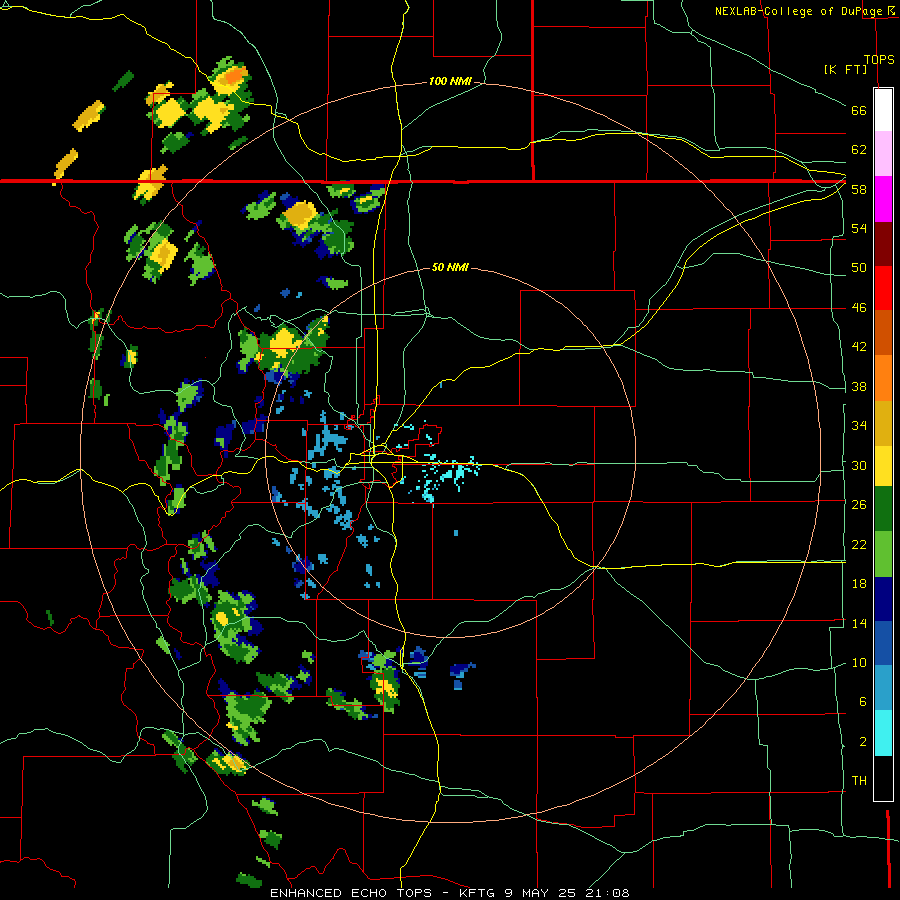Select the magenta legend swatch near 58

click(x=883, y=199)
